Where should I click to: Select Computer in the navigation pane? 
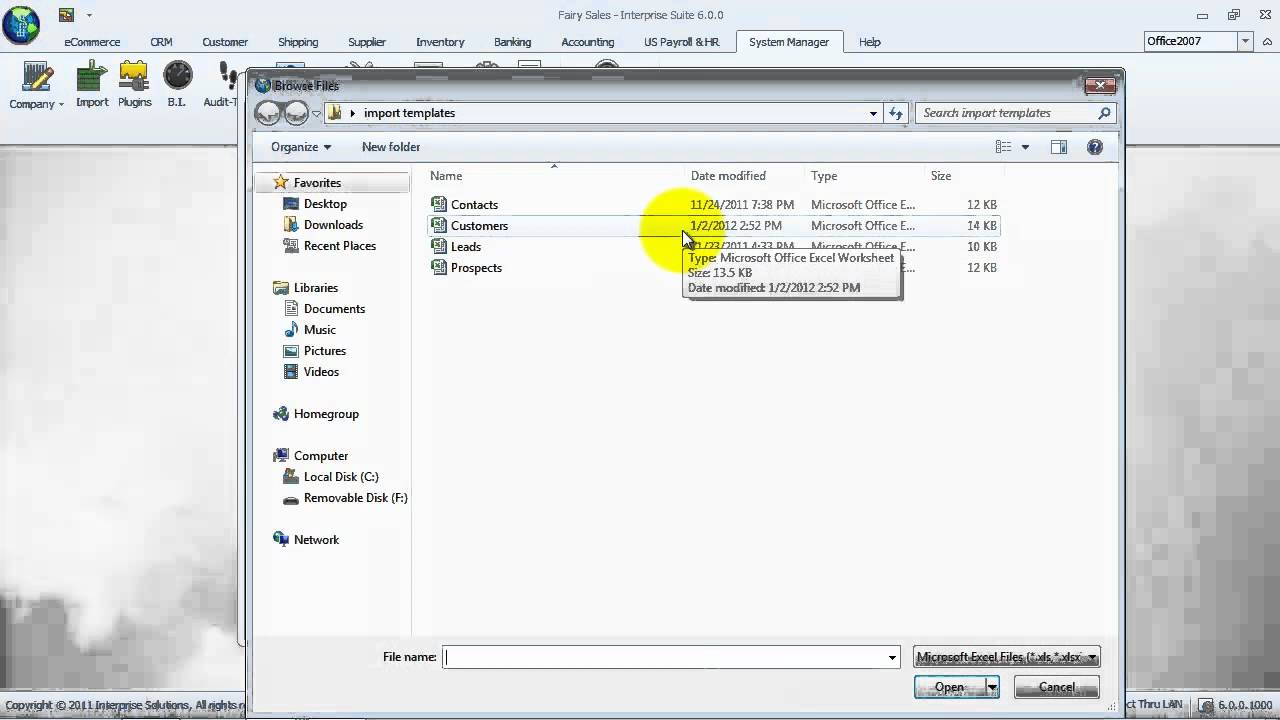(x=321, y=456)
